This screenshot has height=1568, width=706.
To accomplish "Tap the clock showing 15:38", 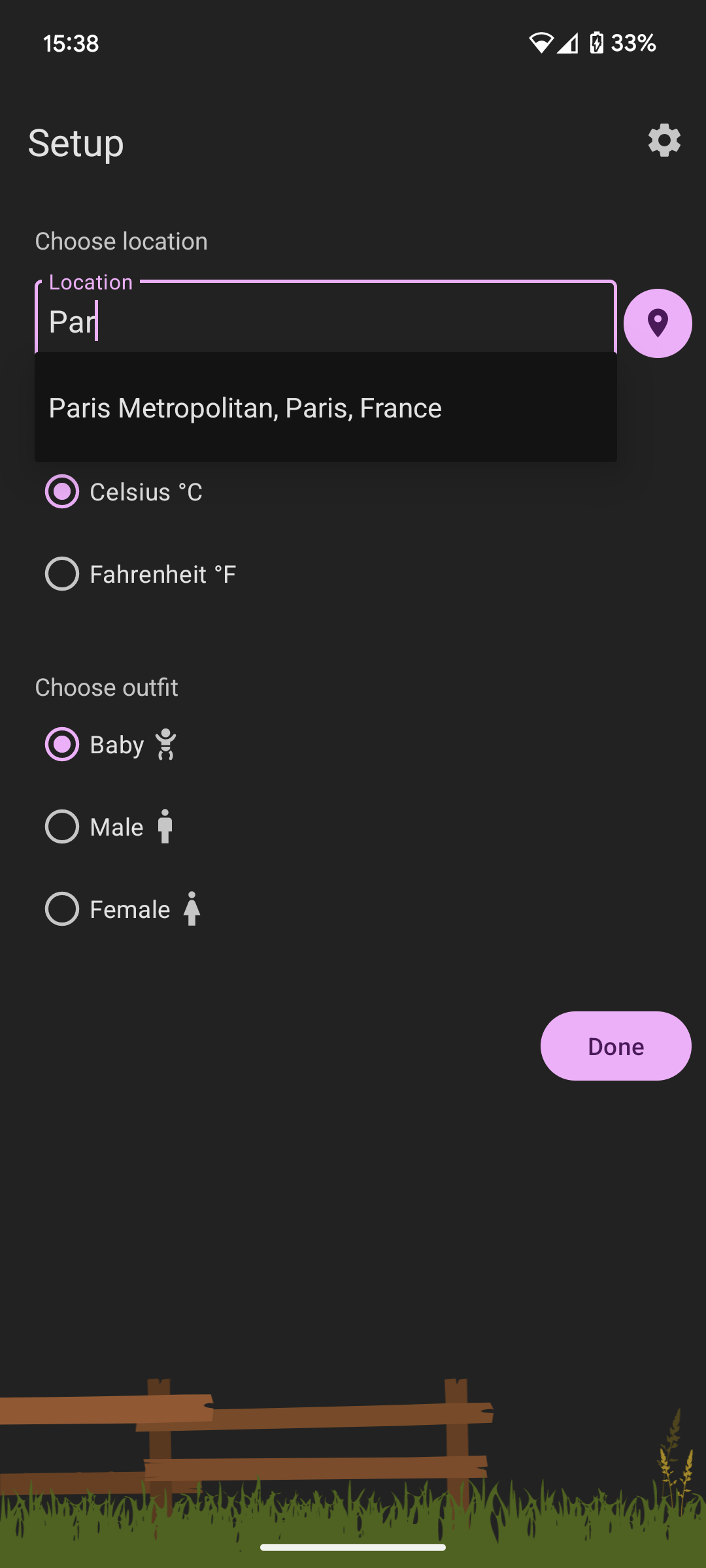I will [71, 44].
